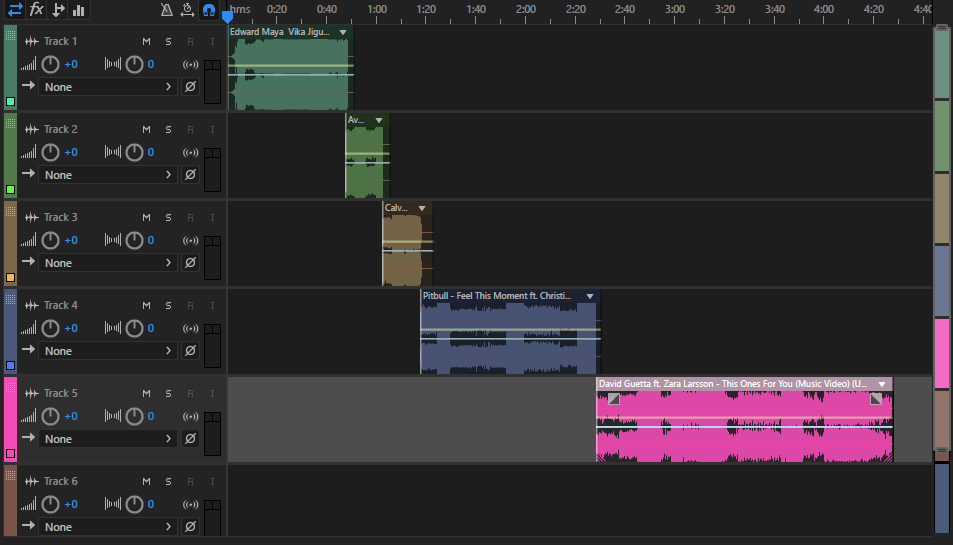Click the fade-in handle on the pink clip
Viewport: 953px width, 545px height.
(x=613, y=398)
